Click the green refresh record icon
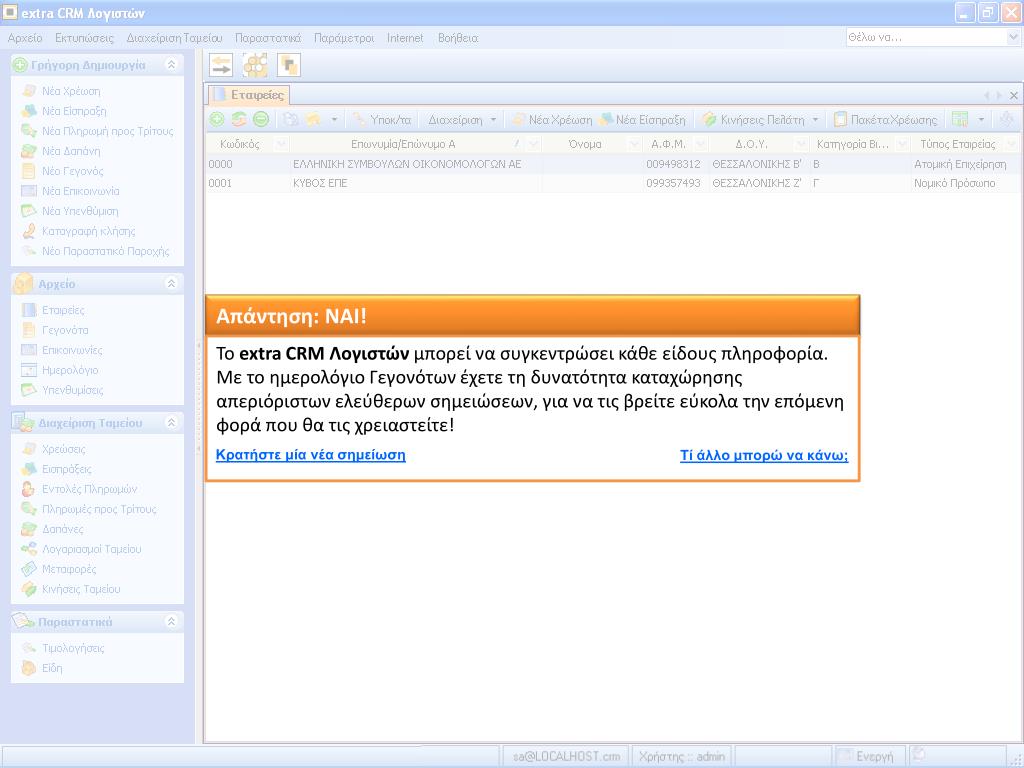This screenshot has height=768, width=1024. [238, 119]
